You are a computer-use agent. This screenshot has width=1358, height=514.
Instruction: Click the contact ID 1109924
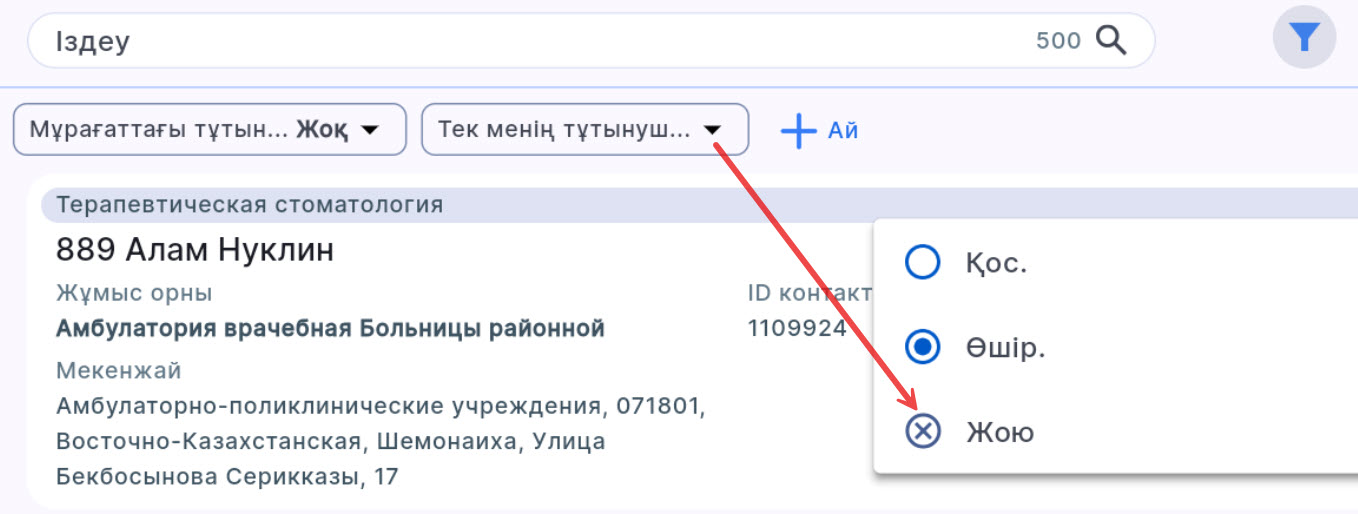click(797, 328)
